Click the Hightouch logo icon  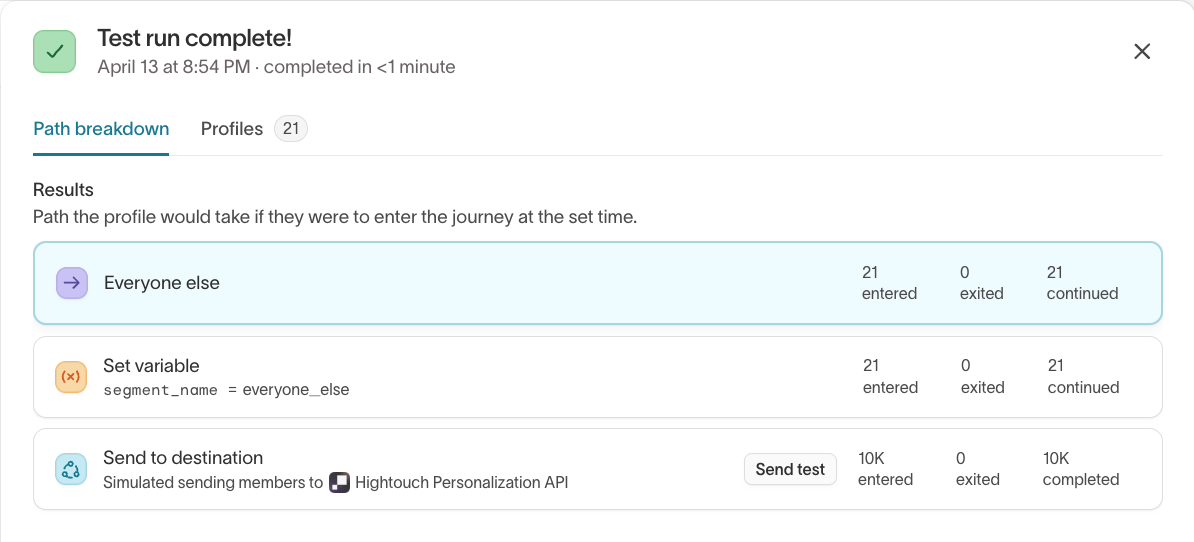click(340, 483)
